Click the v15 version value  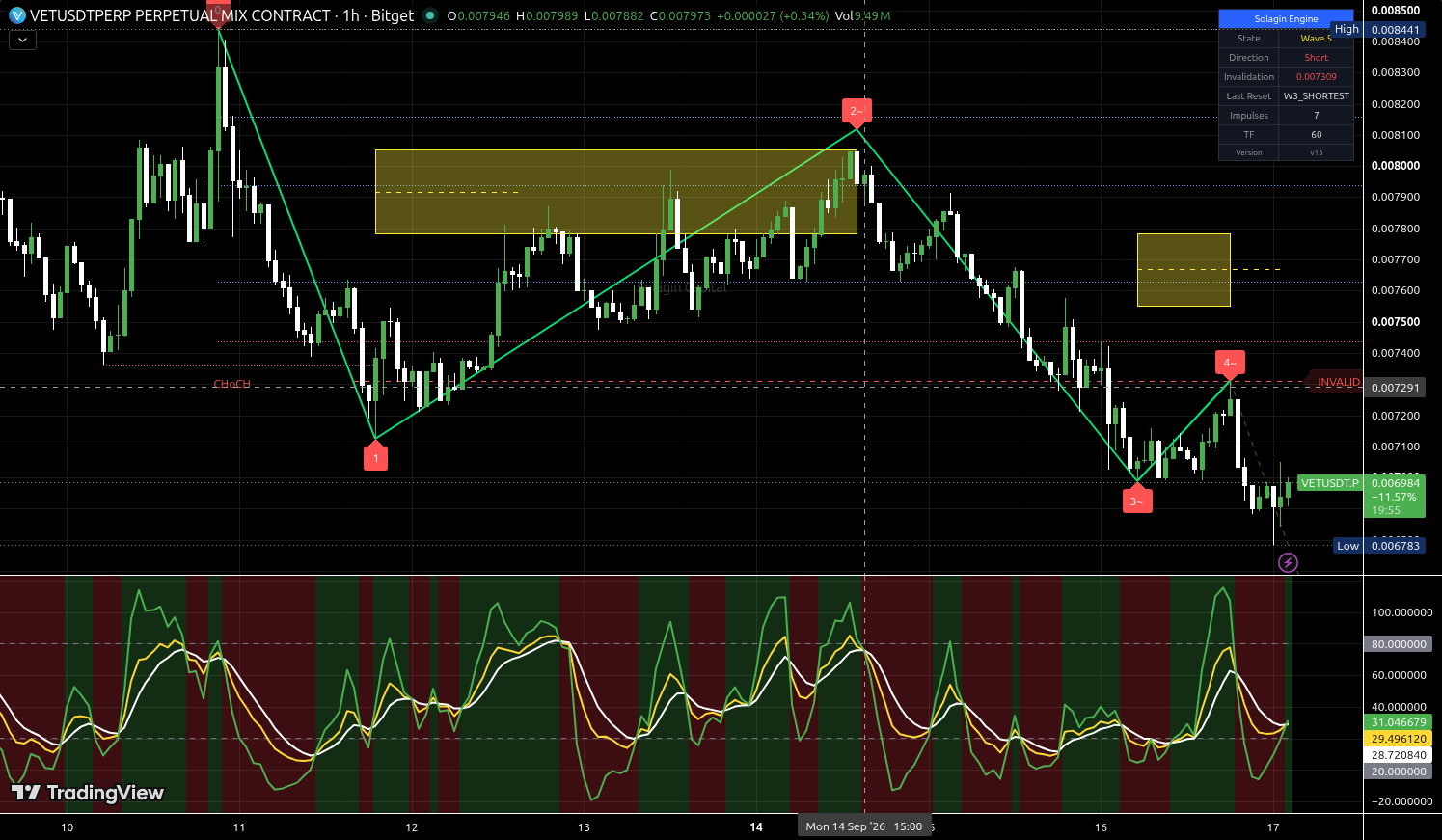tap(1317, 152)
